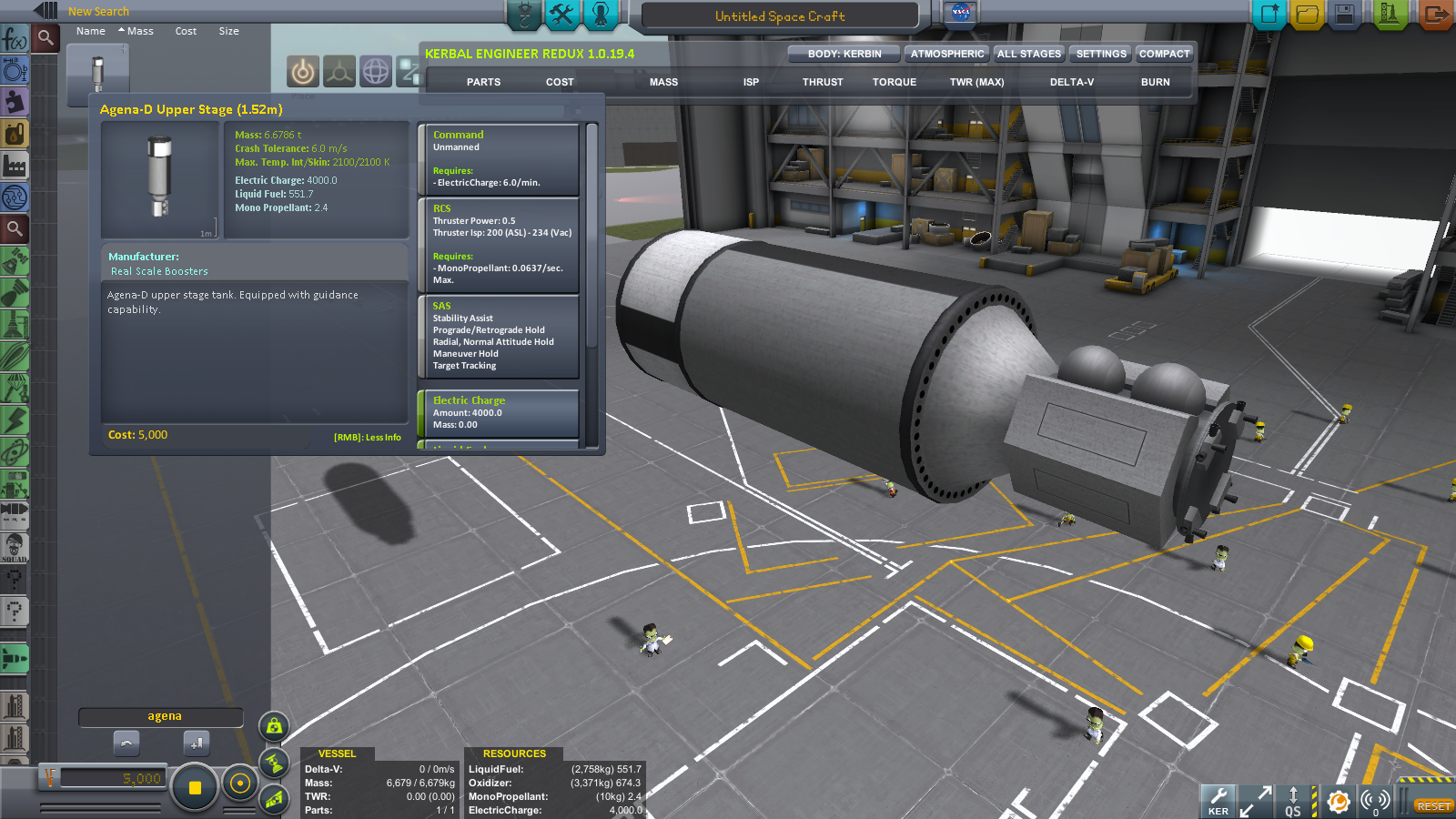Open Squad manufacturer category

pyautogui.click(x=15, y=547)
